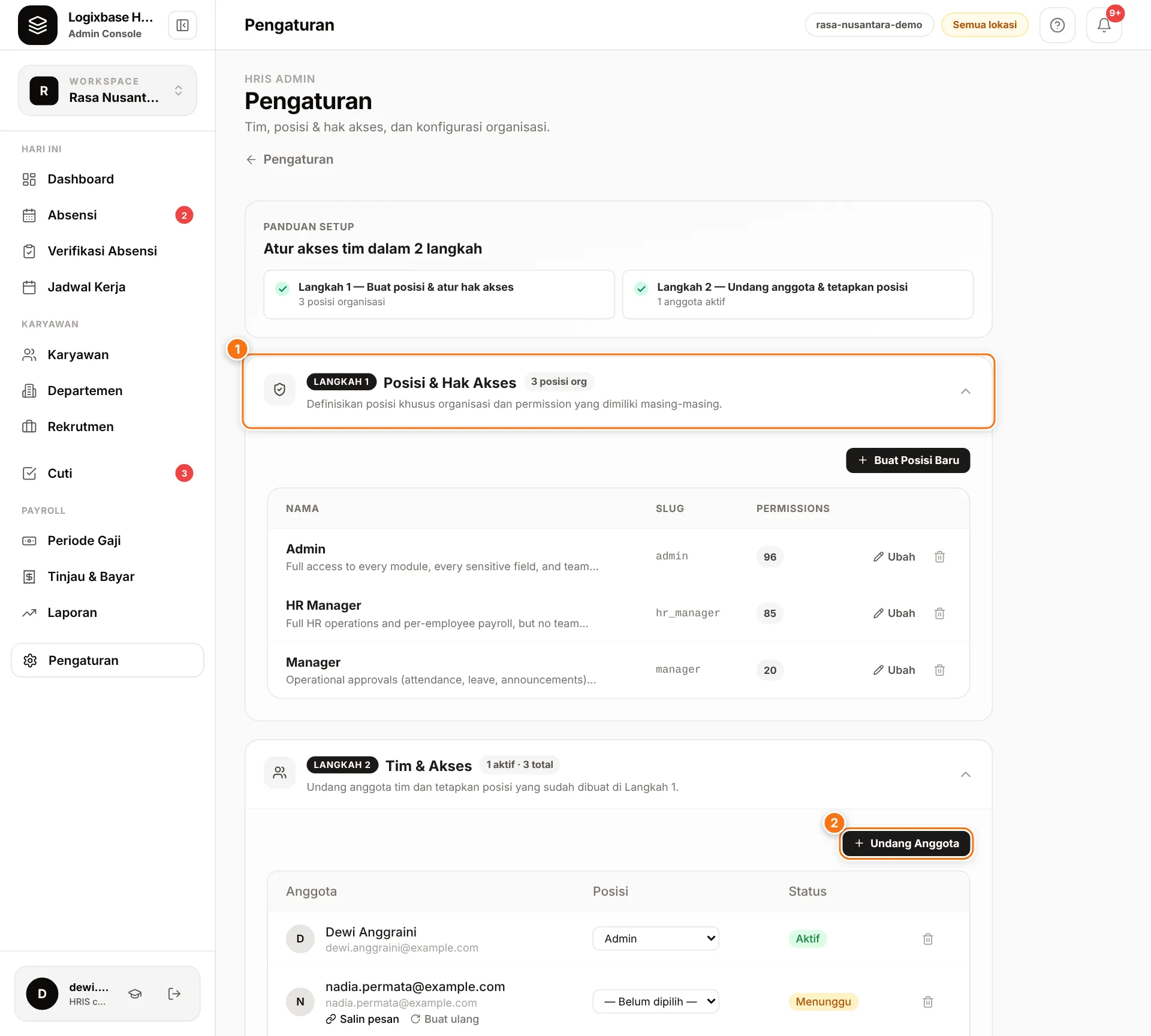The width and height of the screenshot is (1151, 1036).
Task: Collapse the Posisi & Hak Akses section
Action: [965, 391]
